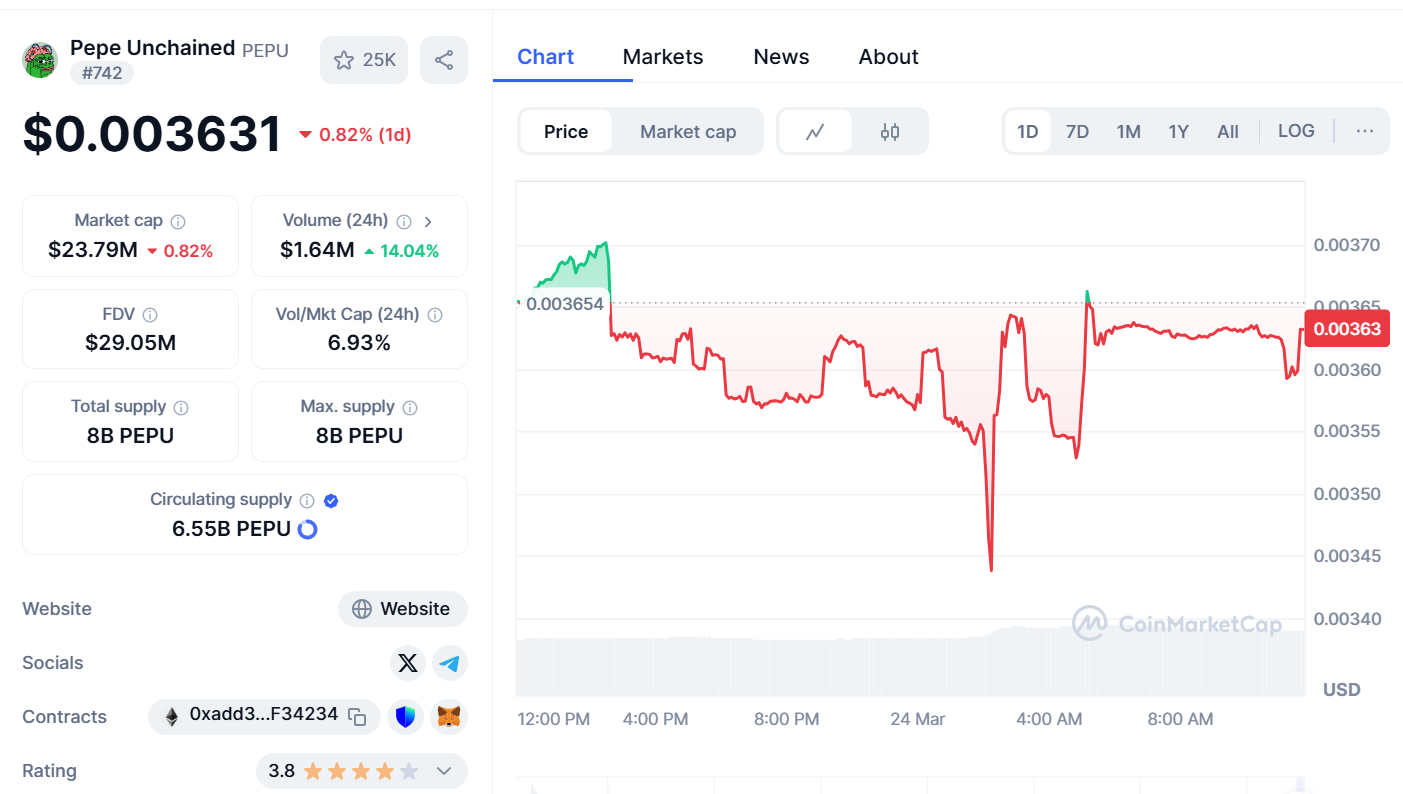Expand Volume (24h) details arrow

[428, 221]
